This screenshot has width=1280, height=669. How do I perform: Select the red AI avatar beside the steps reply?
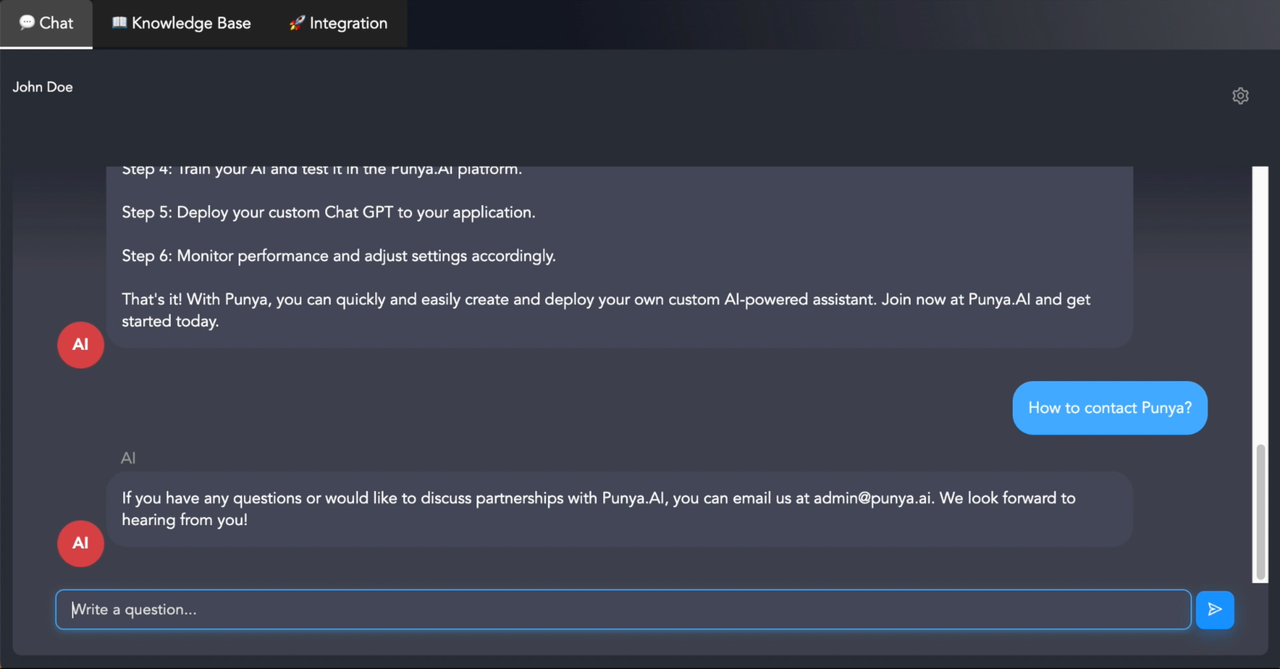pyautogui.click(x=80, y=344)
